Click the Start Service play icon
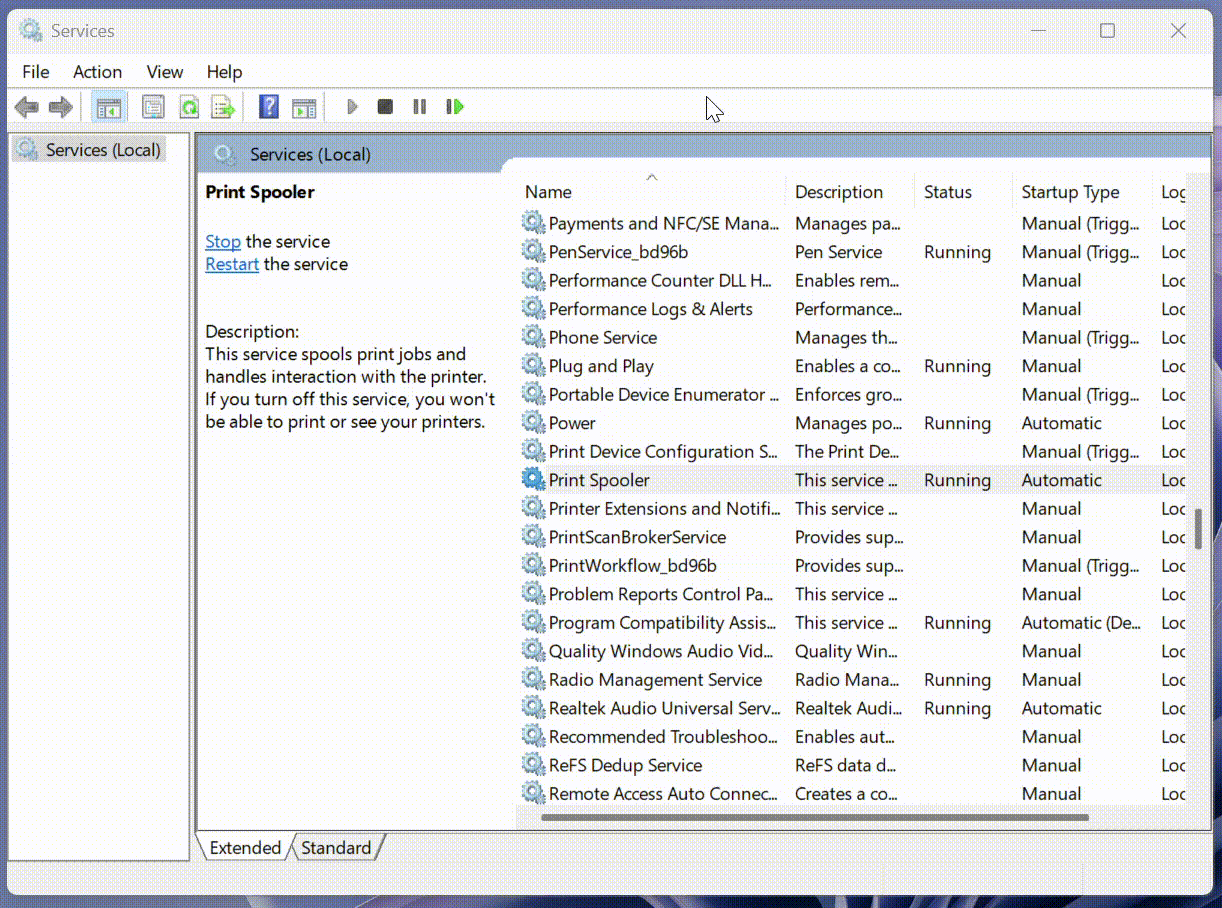The image size is (1222, 908). coord(352,106)
